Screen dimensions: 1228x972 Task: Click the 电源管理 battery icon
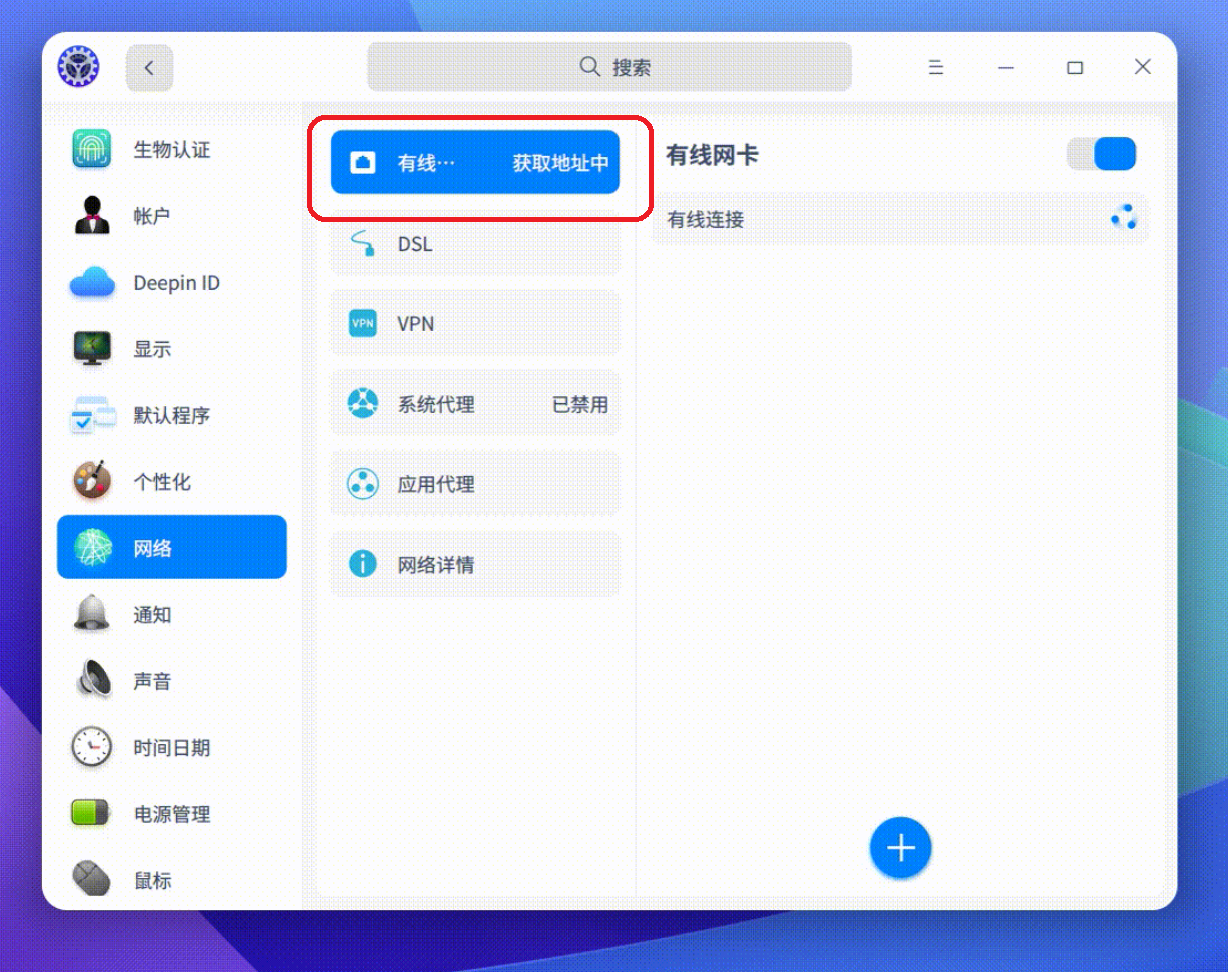coord(92,813)
